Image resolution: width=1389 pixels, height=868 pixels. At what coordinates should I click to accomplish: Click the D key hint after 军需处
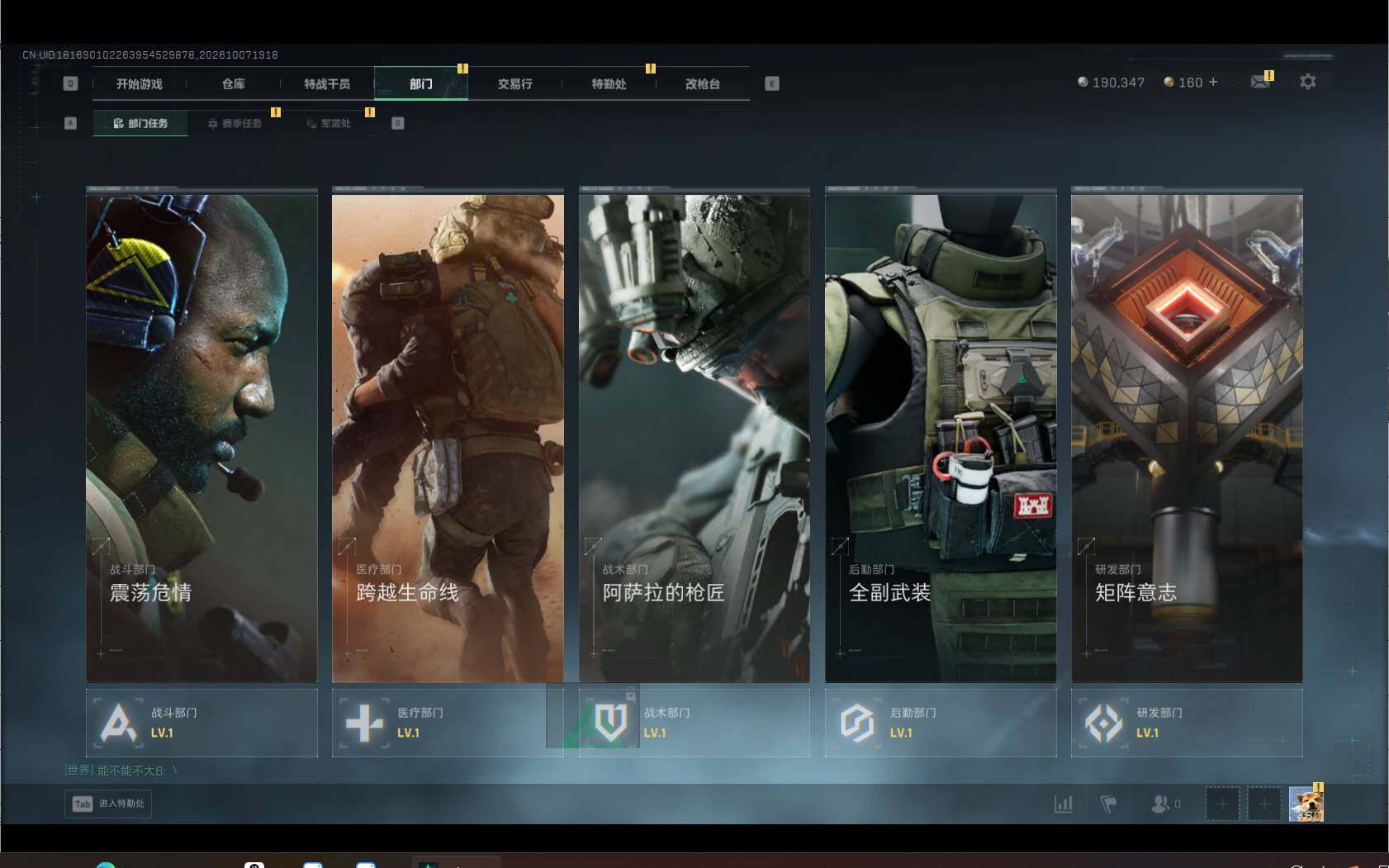click(397, 123)
